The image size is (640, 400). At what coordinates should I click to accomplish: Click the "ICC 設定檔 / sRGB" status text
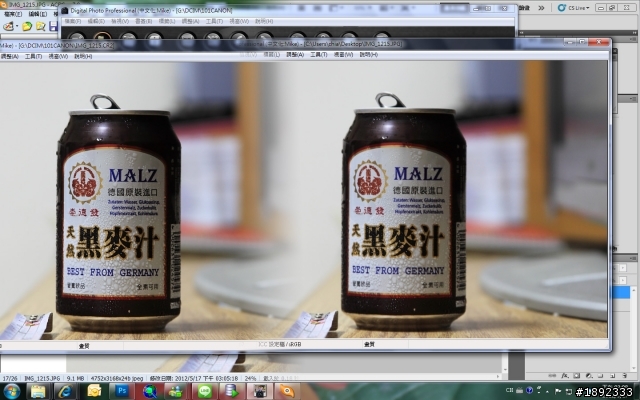(x=280, y=344)
